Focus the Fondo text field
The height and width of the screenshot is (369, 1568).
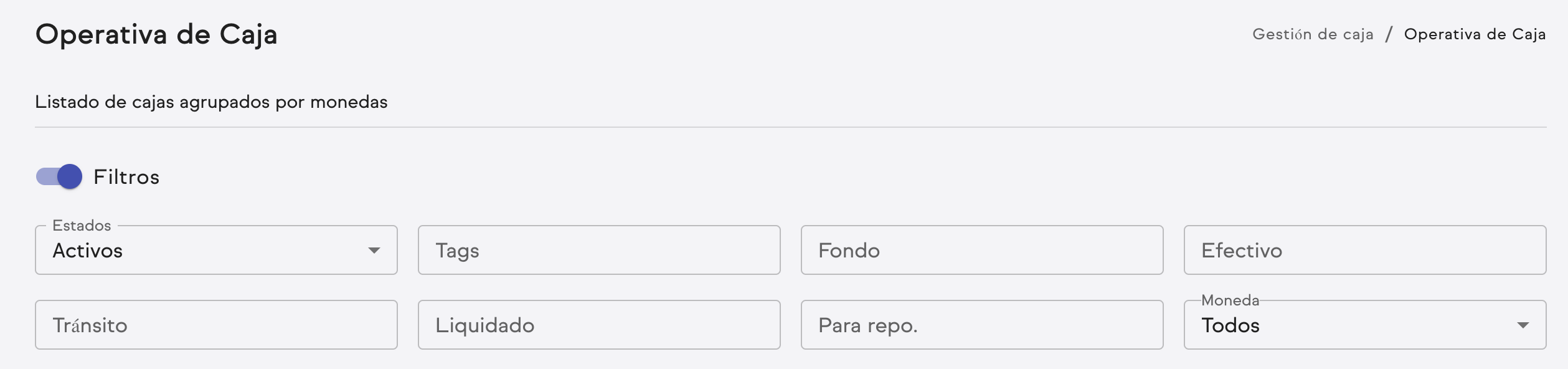pyautogui.click(x=981, y=250)
